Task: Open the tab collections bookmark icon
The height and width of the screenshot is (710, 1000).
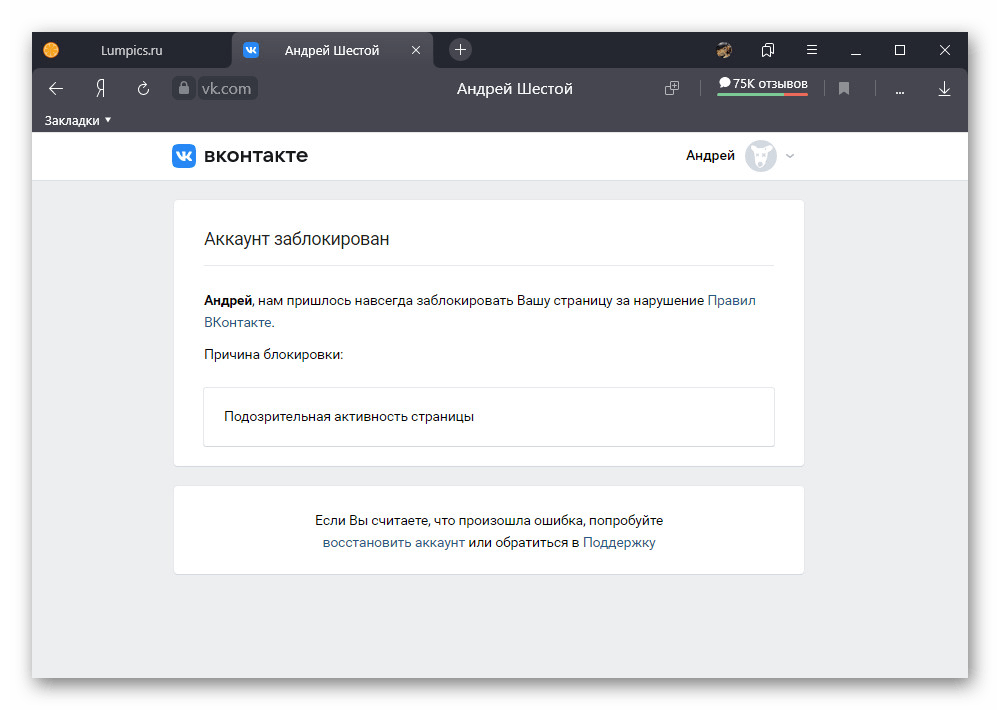Action: [x=768, y=50]
